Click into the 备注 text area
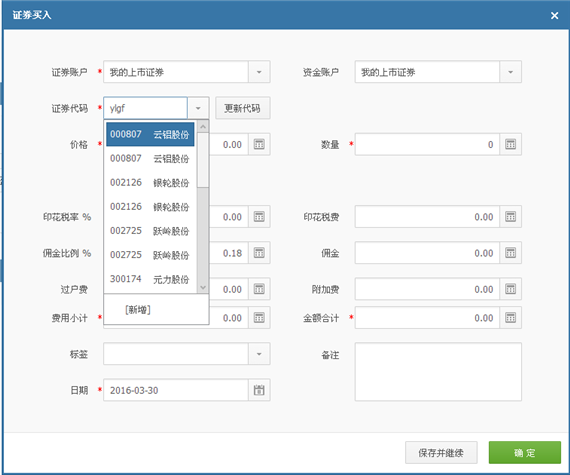The height and width of the screenshot is (475, 570). [x=438, y=371]
